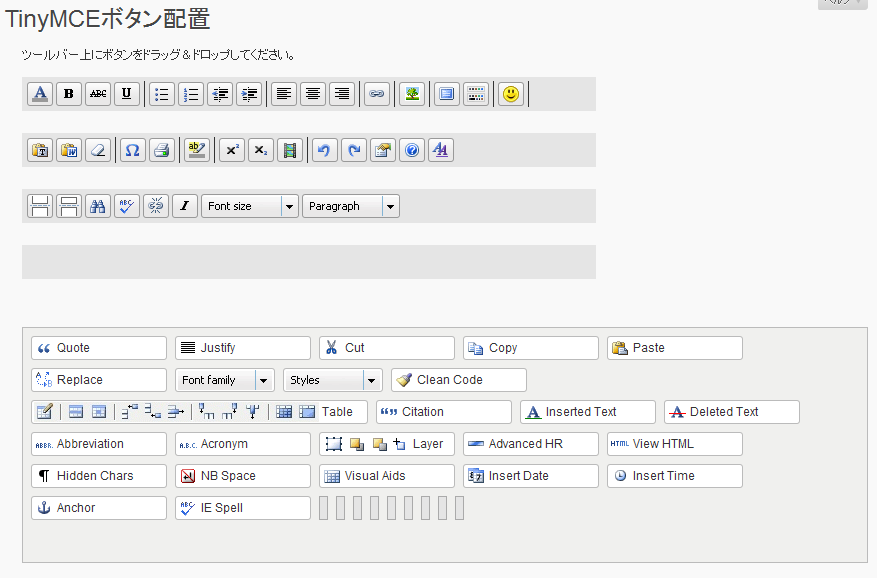Select the Abbreviation button
Viewport: 877px width, 578px height.
(99, 444)
